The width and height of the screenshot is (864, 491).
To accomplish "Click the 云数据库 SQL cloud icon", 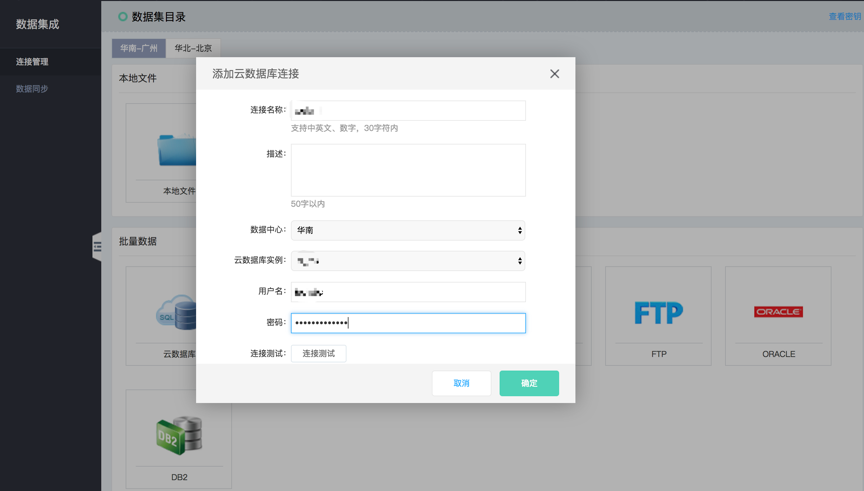I will (x=176, y=312).
